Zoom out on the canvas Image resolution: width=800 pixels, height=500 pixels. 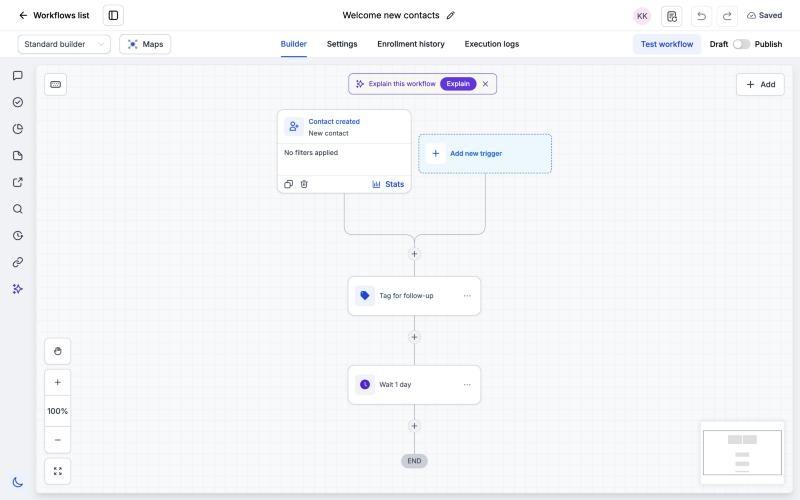click(58, 440)
